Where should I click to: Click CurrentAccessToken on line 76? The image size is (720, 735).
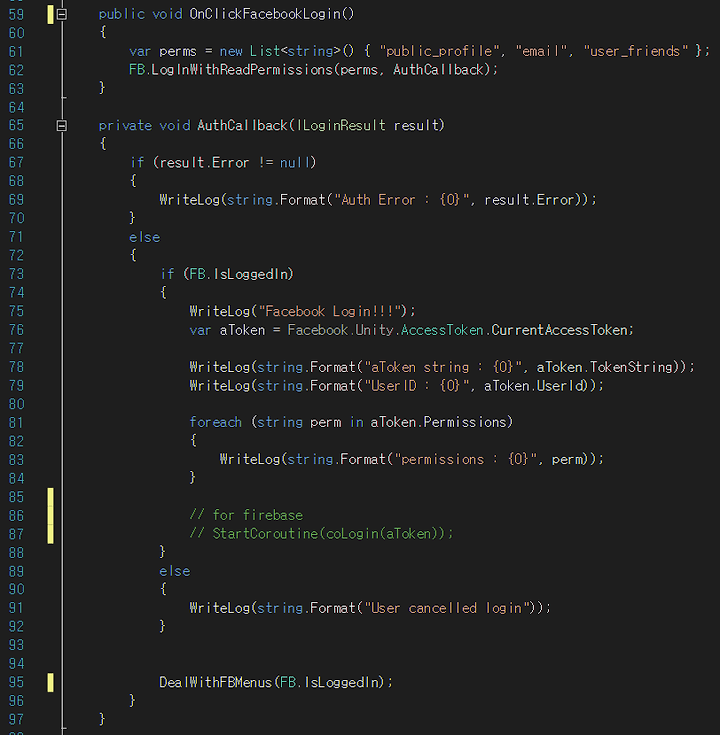coord(560,330)
